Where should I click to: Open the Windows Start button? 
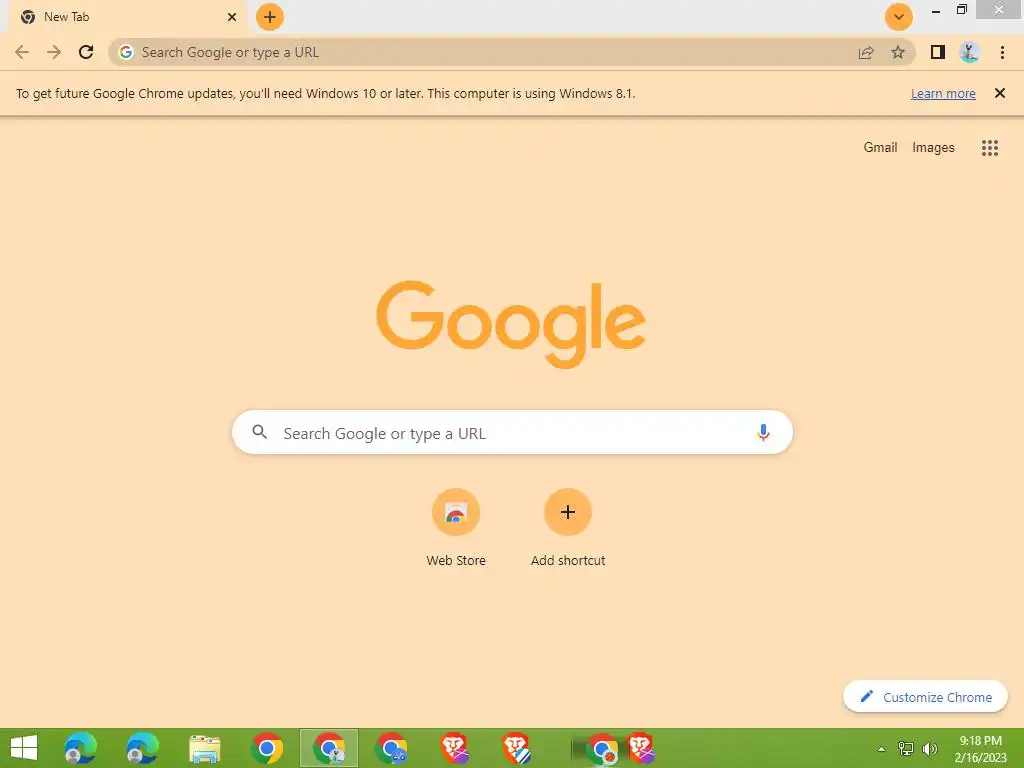coord(24,748)
